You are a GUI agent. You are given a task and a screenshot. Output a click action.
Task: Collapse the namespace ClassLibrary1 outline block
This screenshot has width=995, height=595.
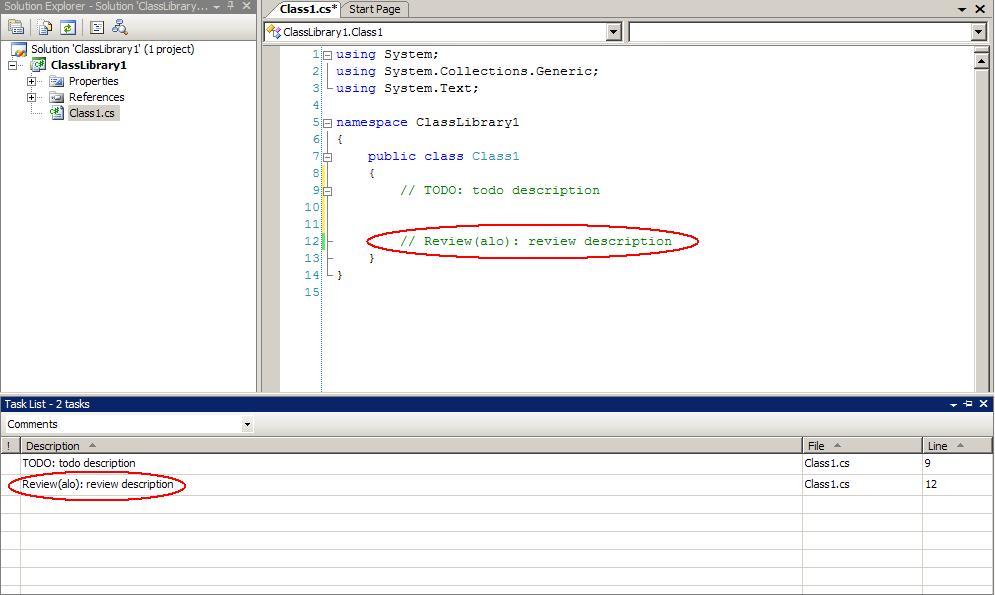click(327, 123)
